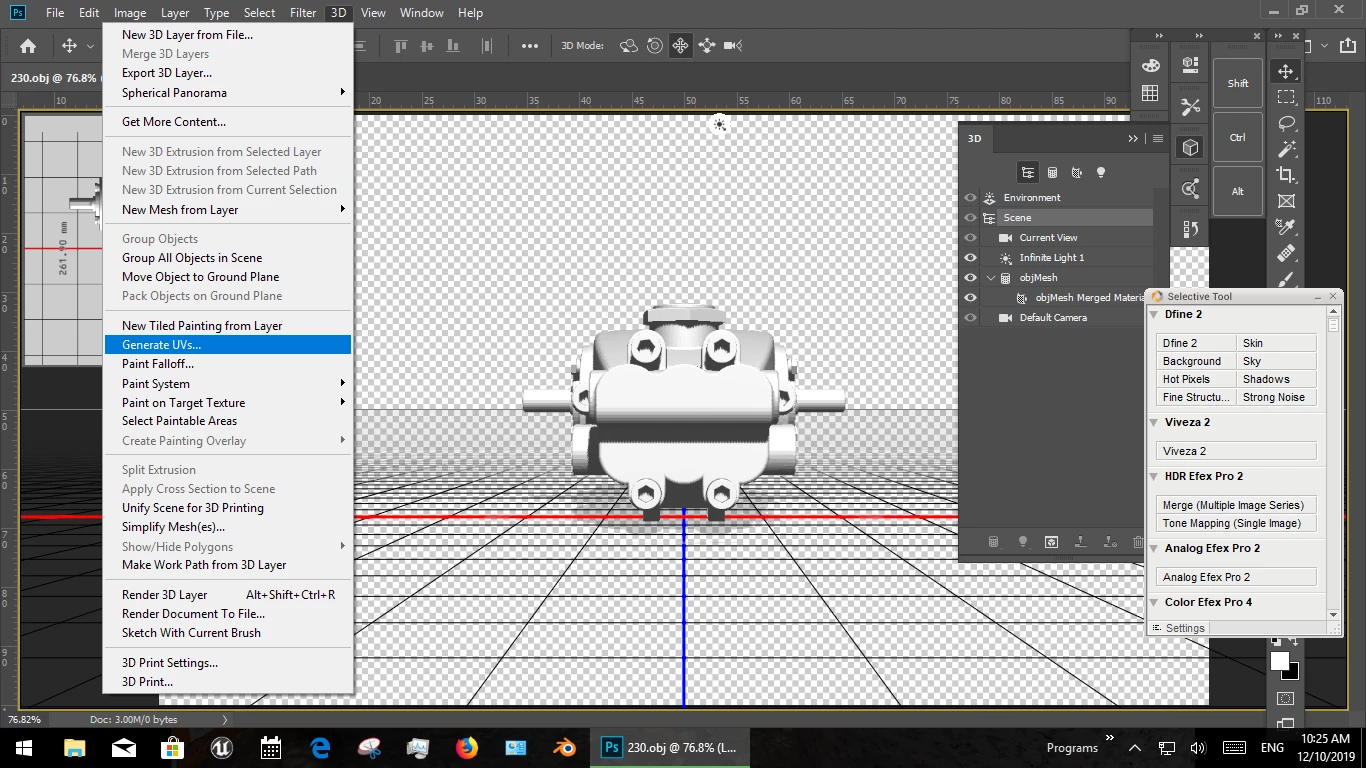Filter 3D panel by meshes
Image resolution: width=1366 pixels, height=768 pixels.
1051,172
